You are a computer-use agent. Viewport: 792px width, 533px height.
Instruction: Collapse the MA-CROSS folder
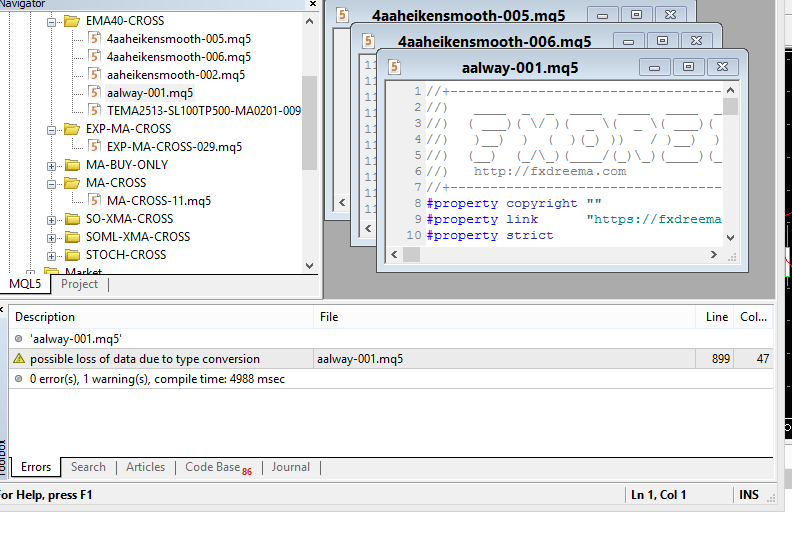(52, 184)
